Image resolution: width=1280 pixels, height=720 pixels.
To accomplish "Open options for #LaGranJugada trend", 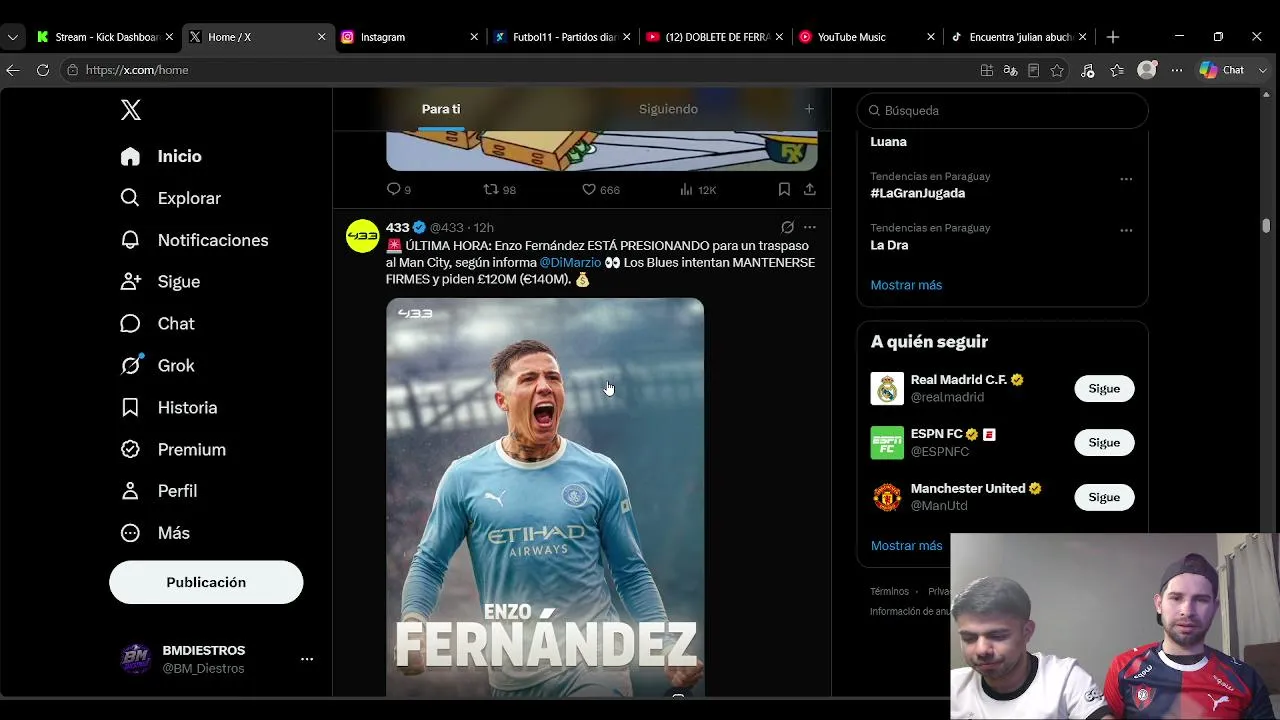I will pyautogui.click(x=1126, y=179).
